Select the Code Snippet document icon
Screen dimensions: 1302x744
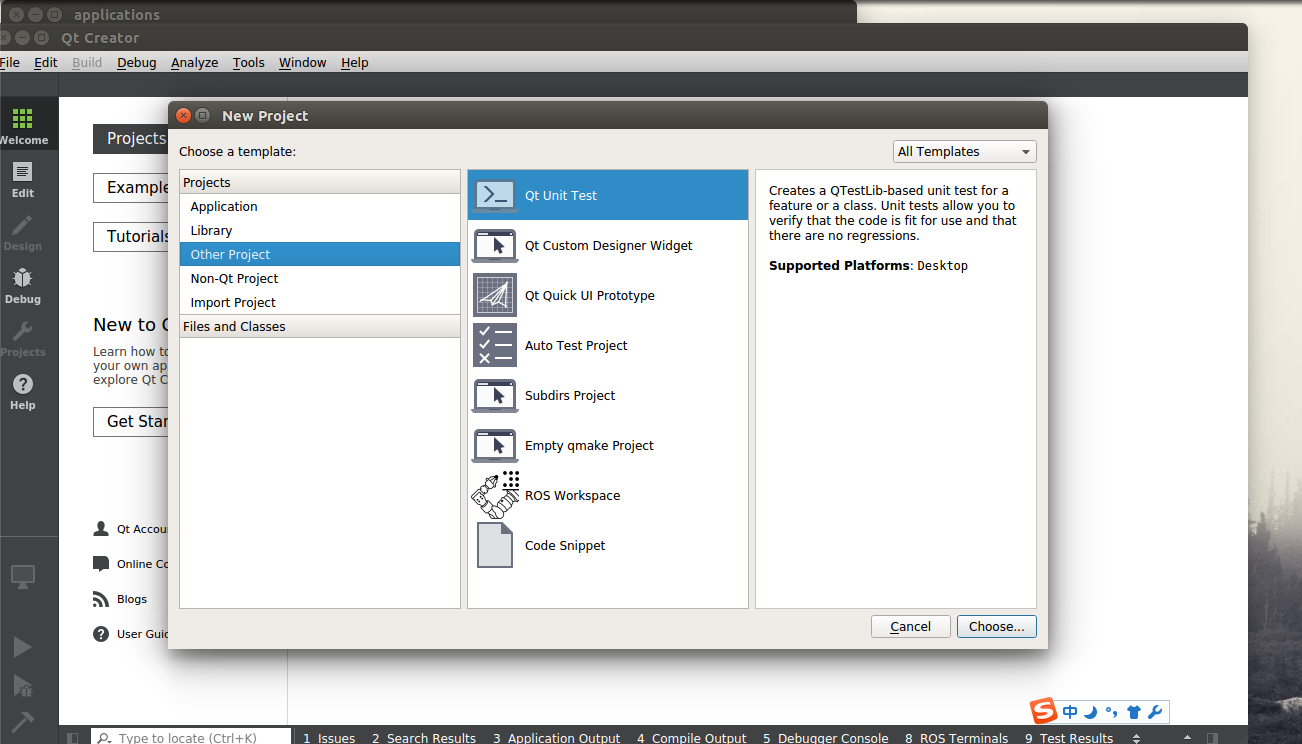(495, 545)
